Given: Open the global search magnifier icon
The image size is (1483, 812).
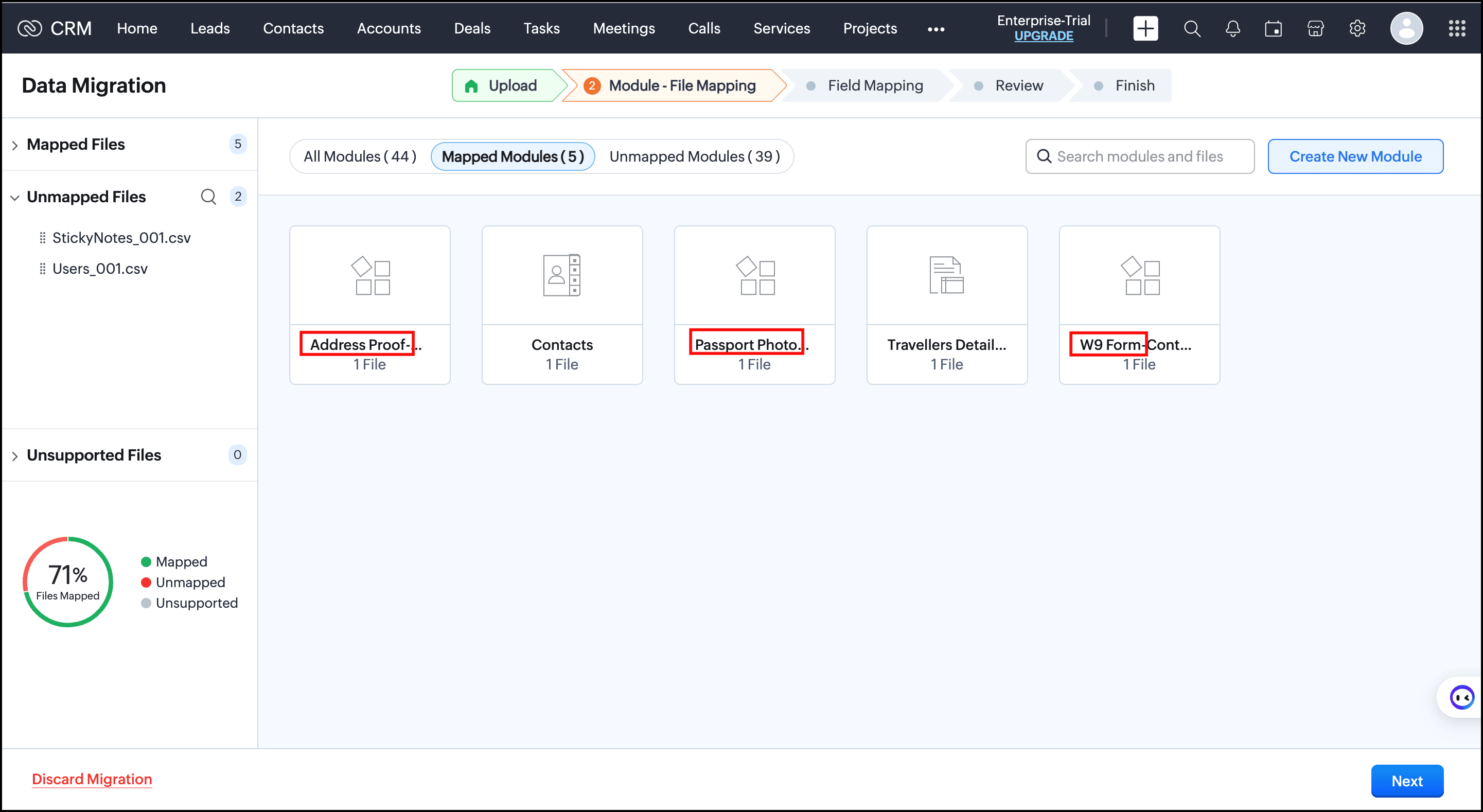Looking at the screenshot, I should pos(1192,28).
